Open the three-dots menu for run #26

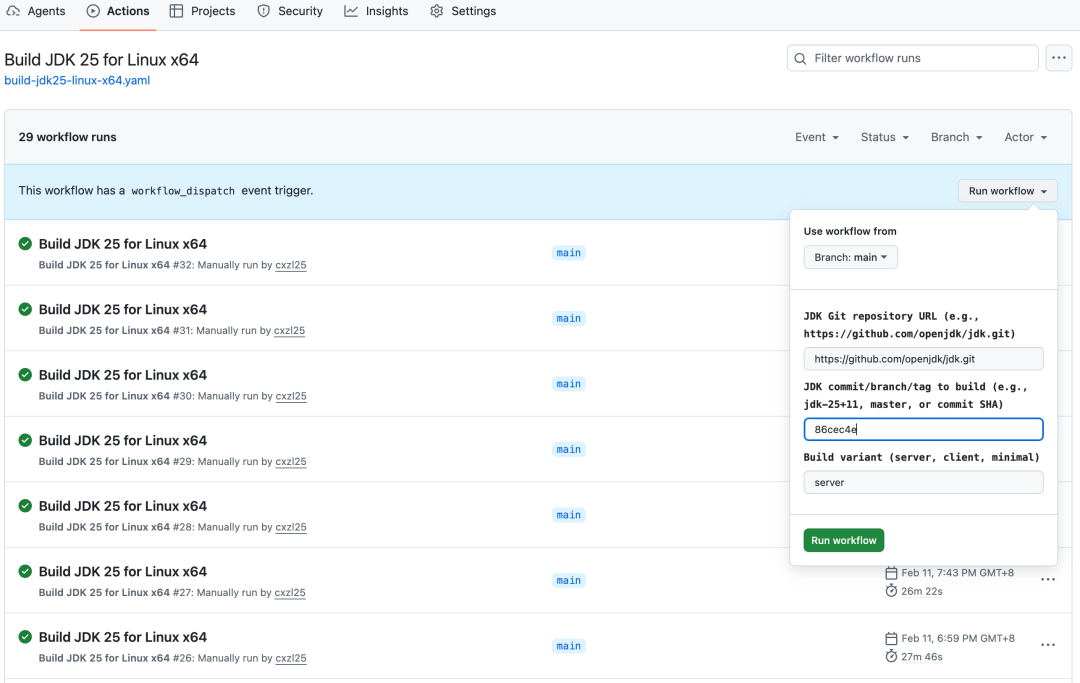point(1048,645)
